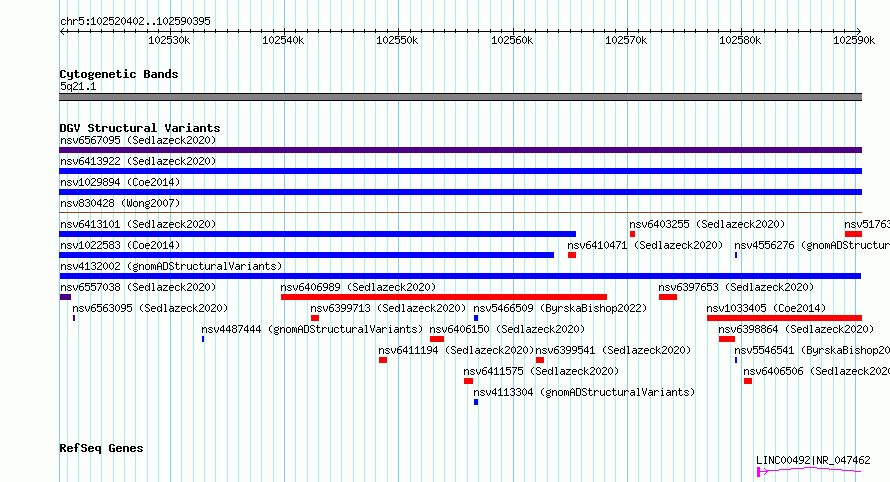Image resolution: width=890 pixels, height=482 pixels.
Task: Open the nsv5466509 (ByrskaBishop2022) label
Action: tap(560, 308)
